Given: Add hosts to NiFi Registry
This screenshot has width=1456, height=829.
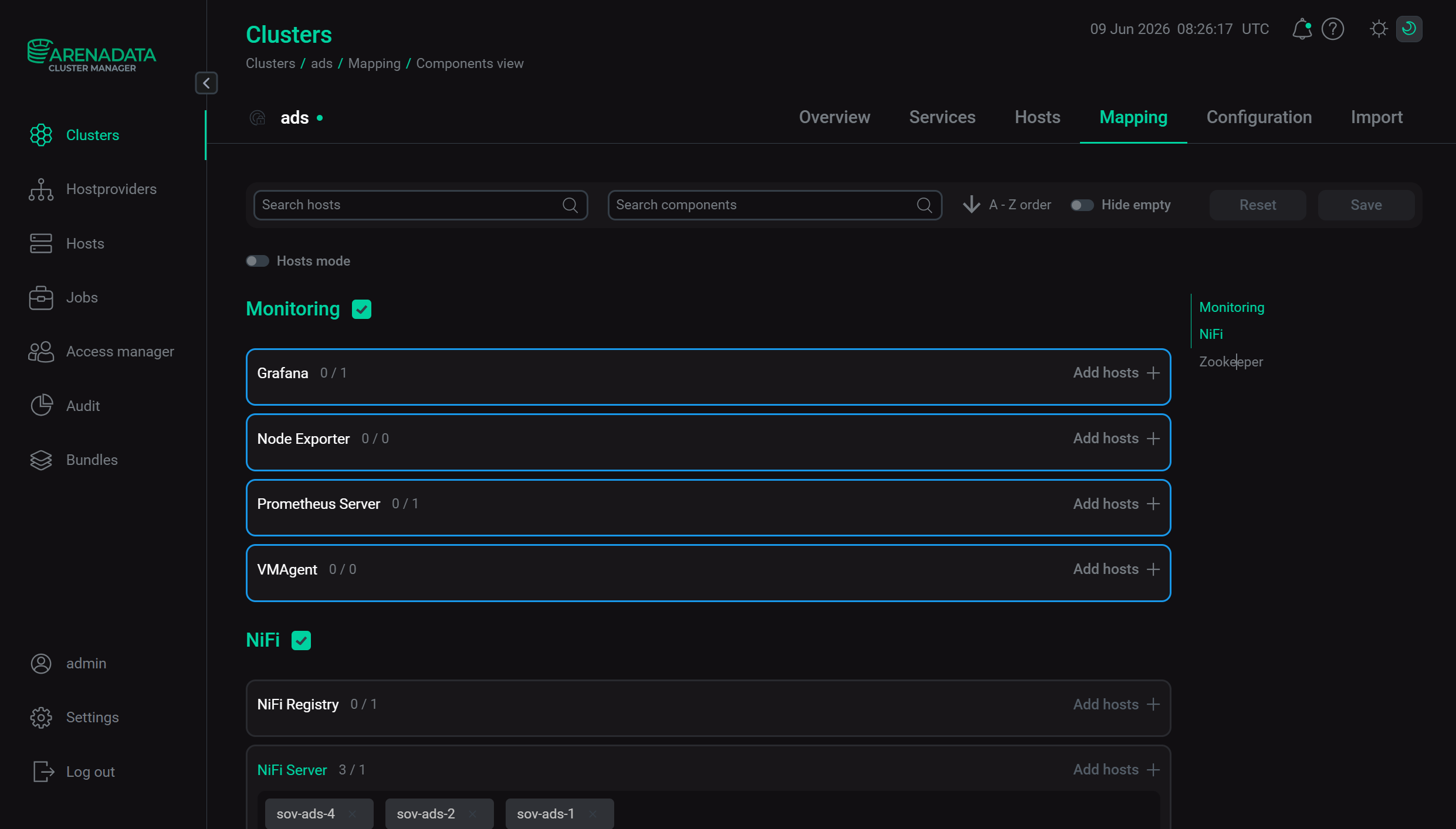Looking at the screenshot, I should point(1116,705).
